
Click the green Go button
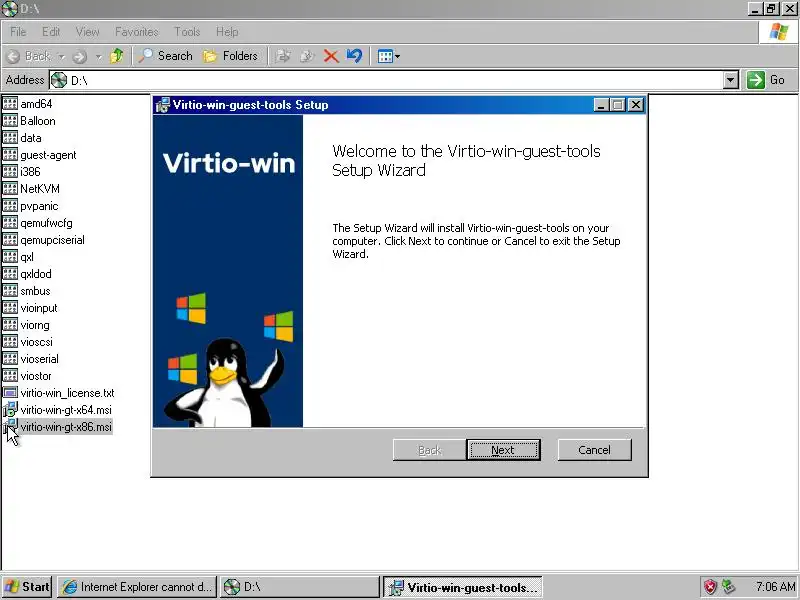coord(766,80)
